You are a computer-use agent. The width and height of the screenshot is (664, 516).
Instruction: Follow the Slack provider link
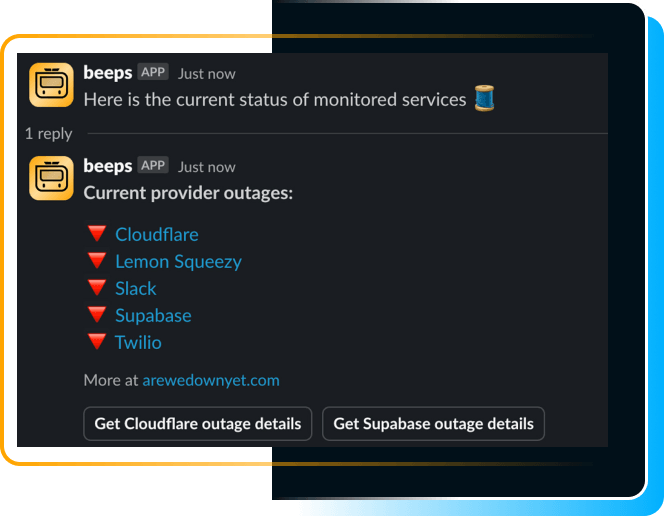(136, 288)
